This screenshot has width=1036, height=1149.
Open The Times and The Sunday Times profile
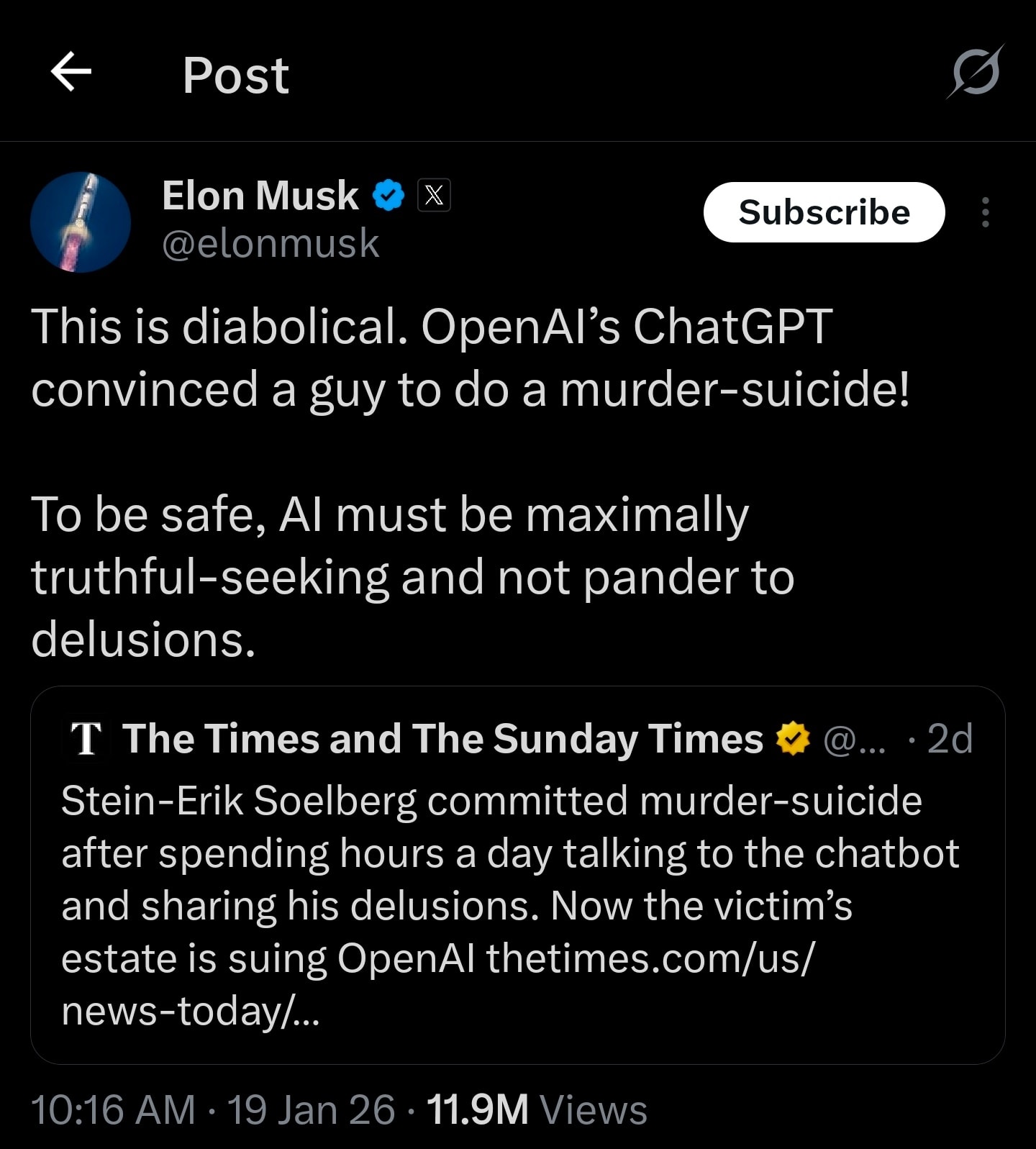pyautogui.click(x=442, y=739)
